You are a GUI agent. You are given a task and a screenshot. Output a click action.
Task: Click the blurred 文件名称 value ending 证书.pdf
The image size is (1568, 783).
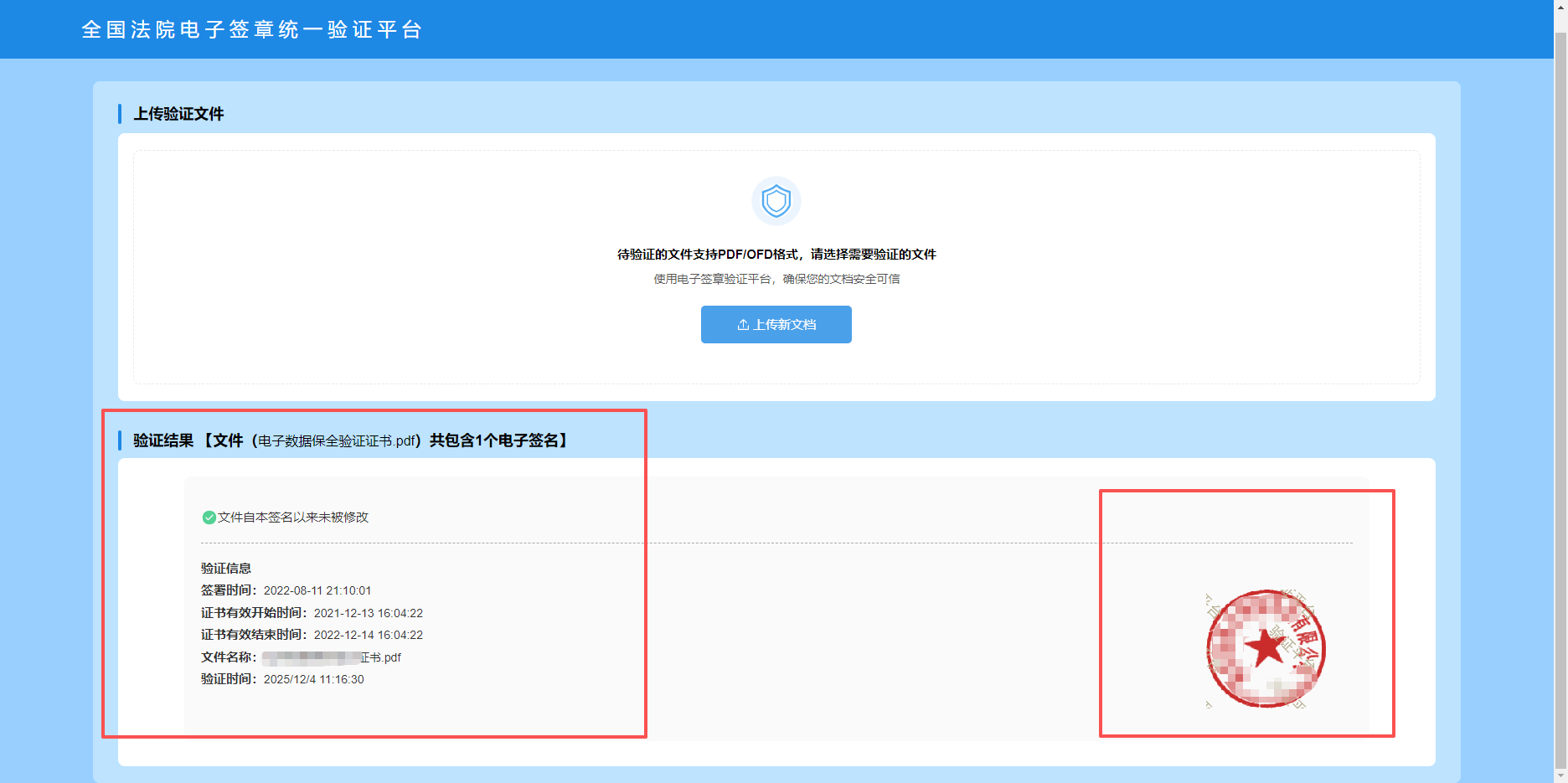pos(331,657)
